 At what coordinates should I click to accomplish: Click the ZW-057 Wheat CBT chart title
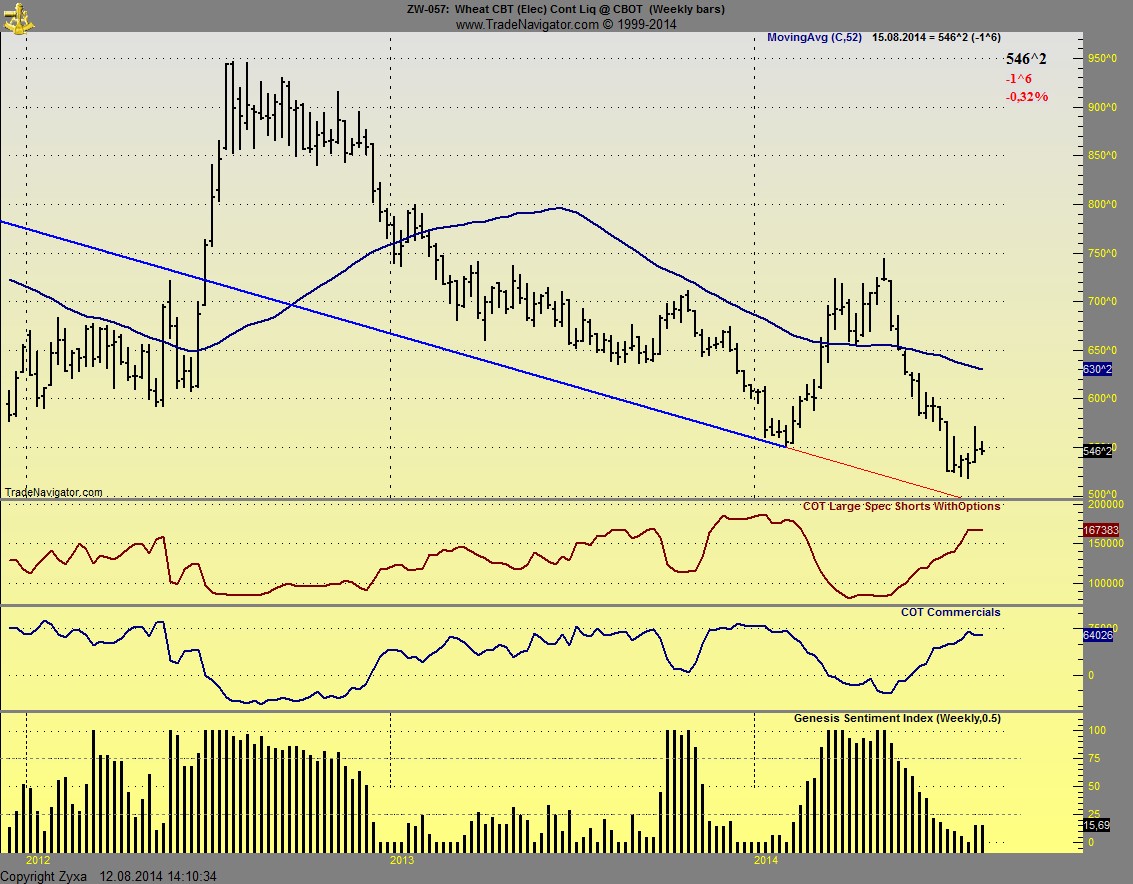coord(566,9)
